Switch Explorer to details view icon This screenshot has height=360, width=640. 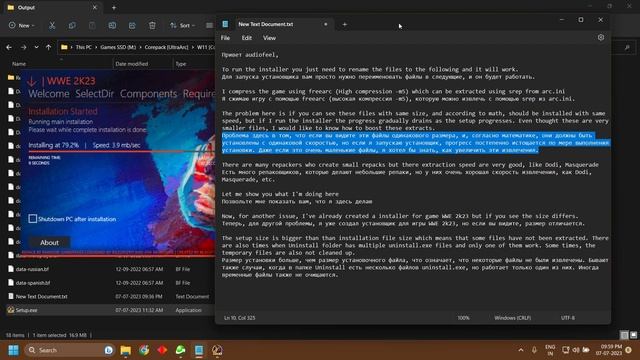tap(624, 335)
